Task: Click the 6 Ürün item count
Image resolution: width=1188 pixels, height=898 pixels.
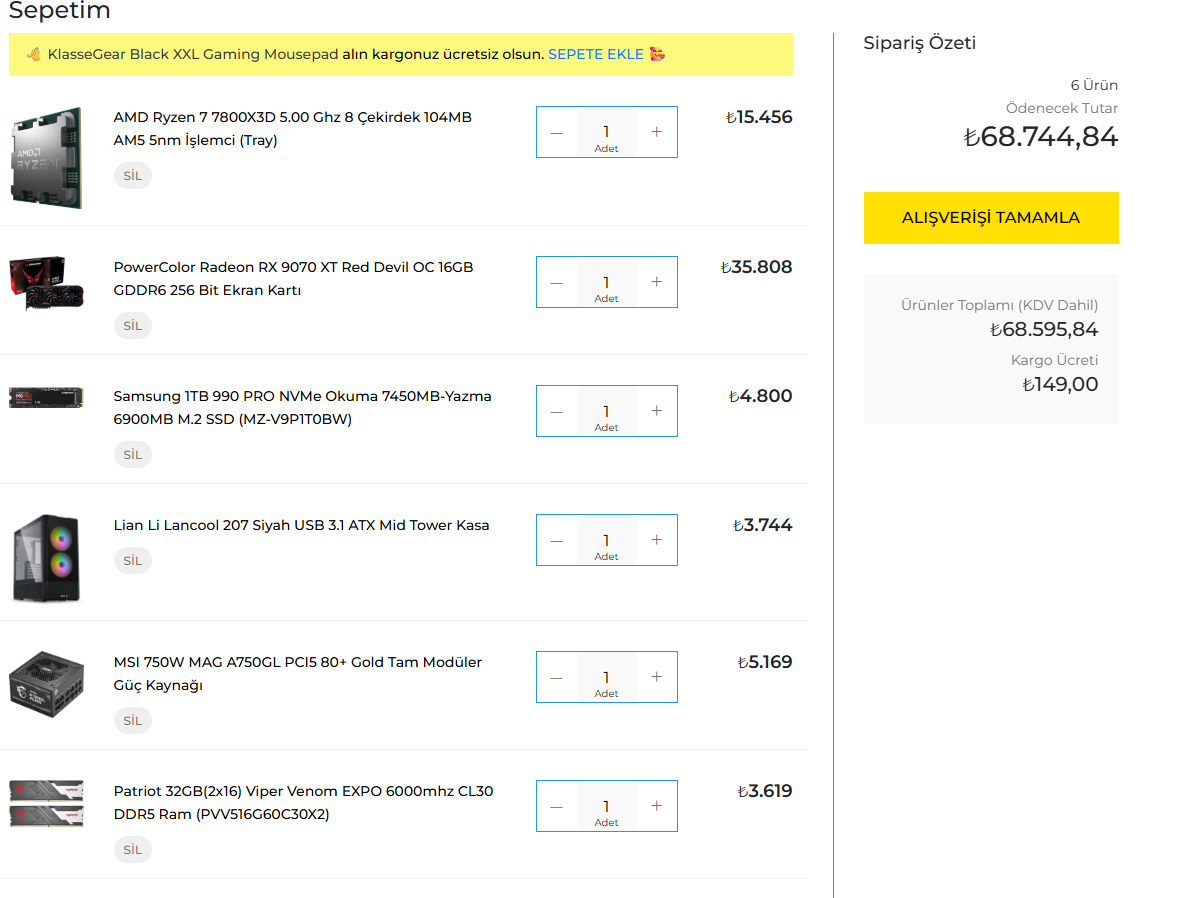Action: [1094, 85]
